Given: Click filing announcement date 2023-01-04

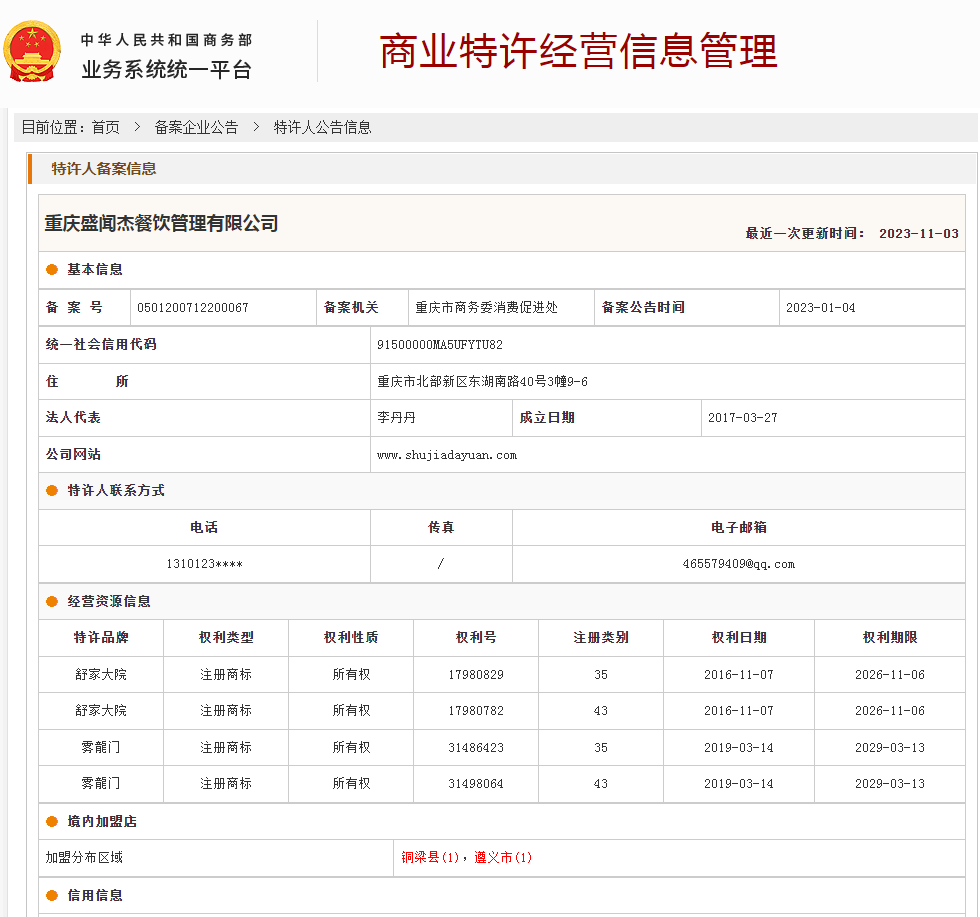Looking at the screenshot, I should coord(820,308).
